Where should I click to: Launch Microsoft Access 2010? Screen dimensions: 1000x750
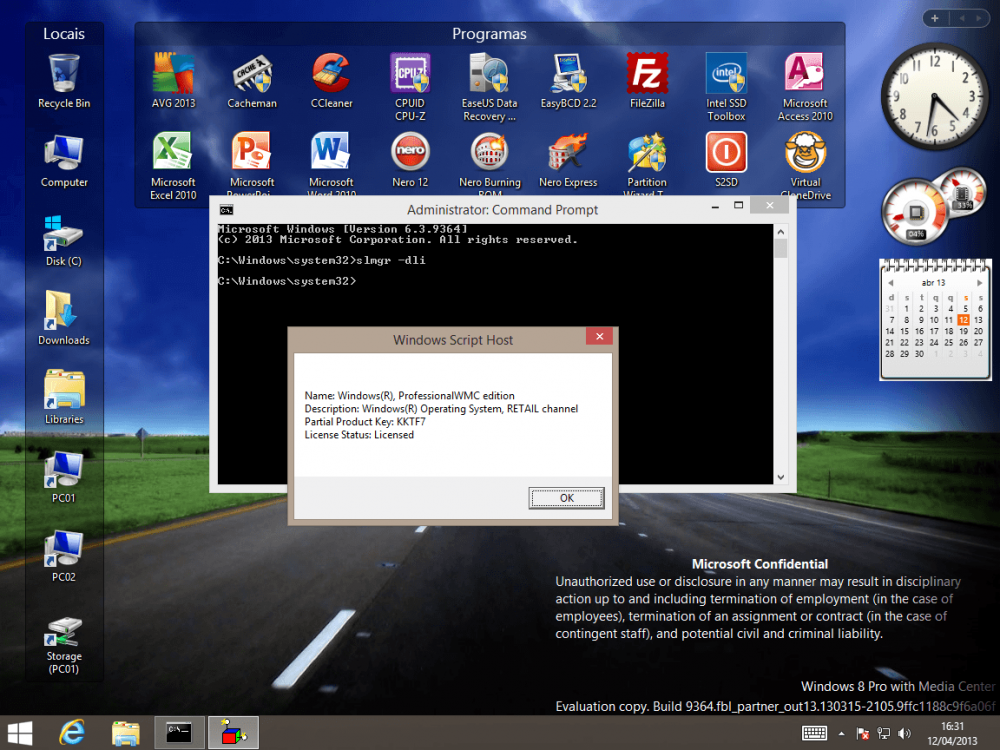tap(805, 87)
